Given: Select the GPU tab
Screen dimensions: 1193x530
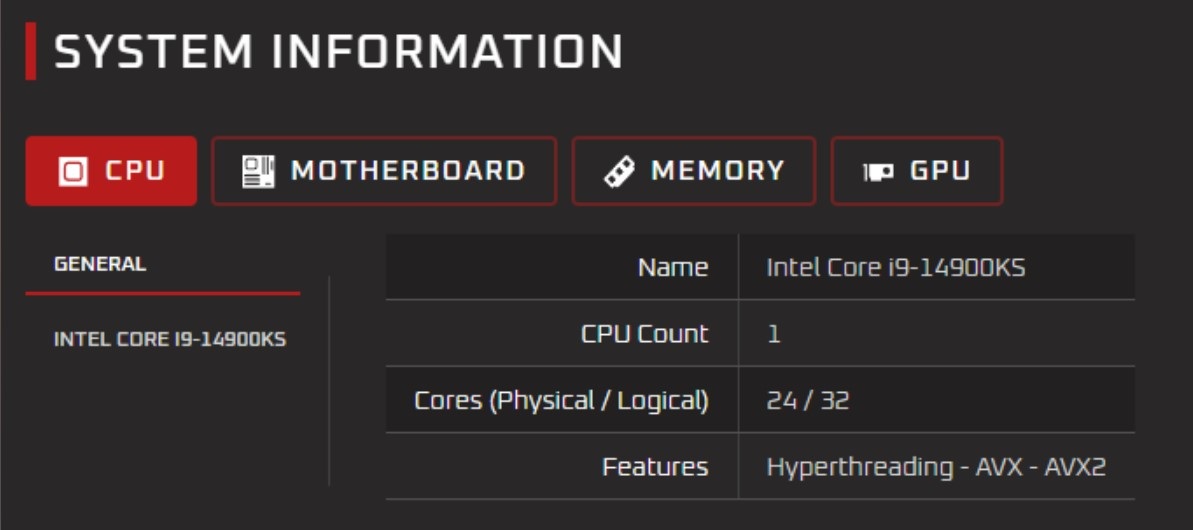Looking at the screenshot, I should [917, 171].
